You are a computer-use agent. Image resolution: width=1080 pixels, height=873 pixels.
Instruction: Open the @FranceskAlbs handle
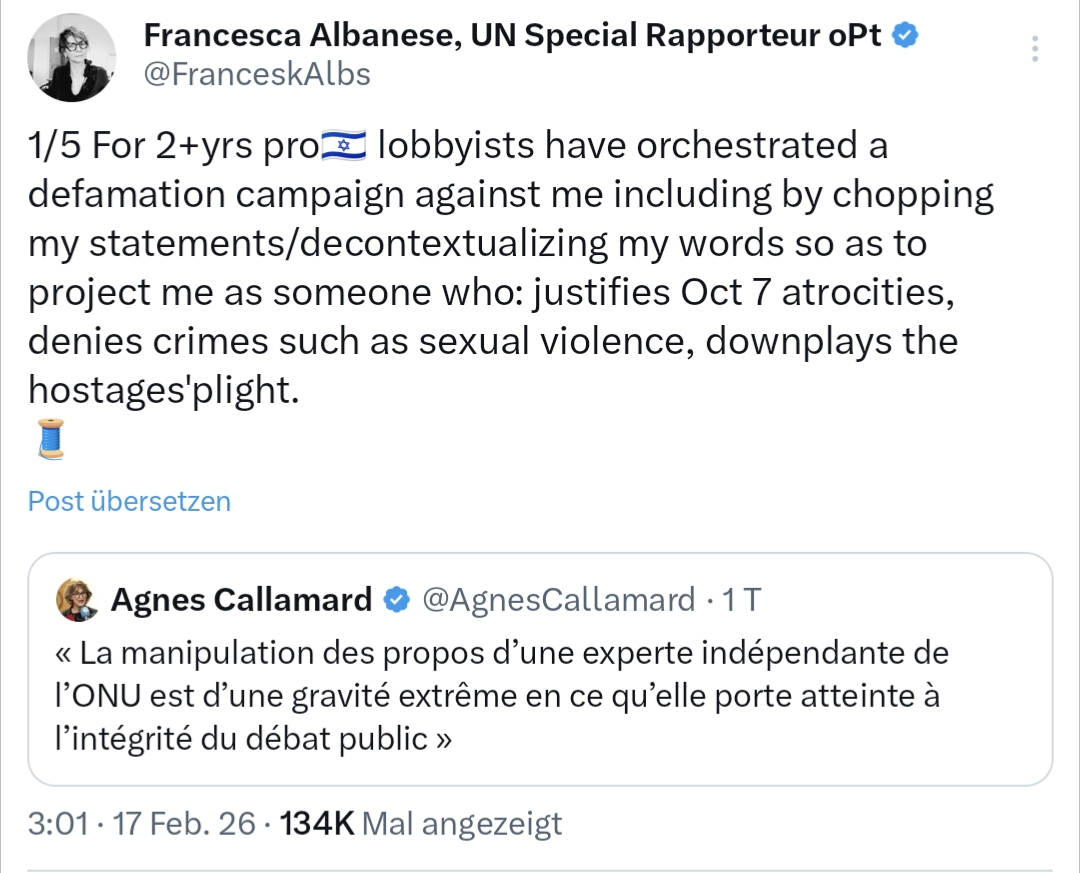click(257, 74)
